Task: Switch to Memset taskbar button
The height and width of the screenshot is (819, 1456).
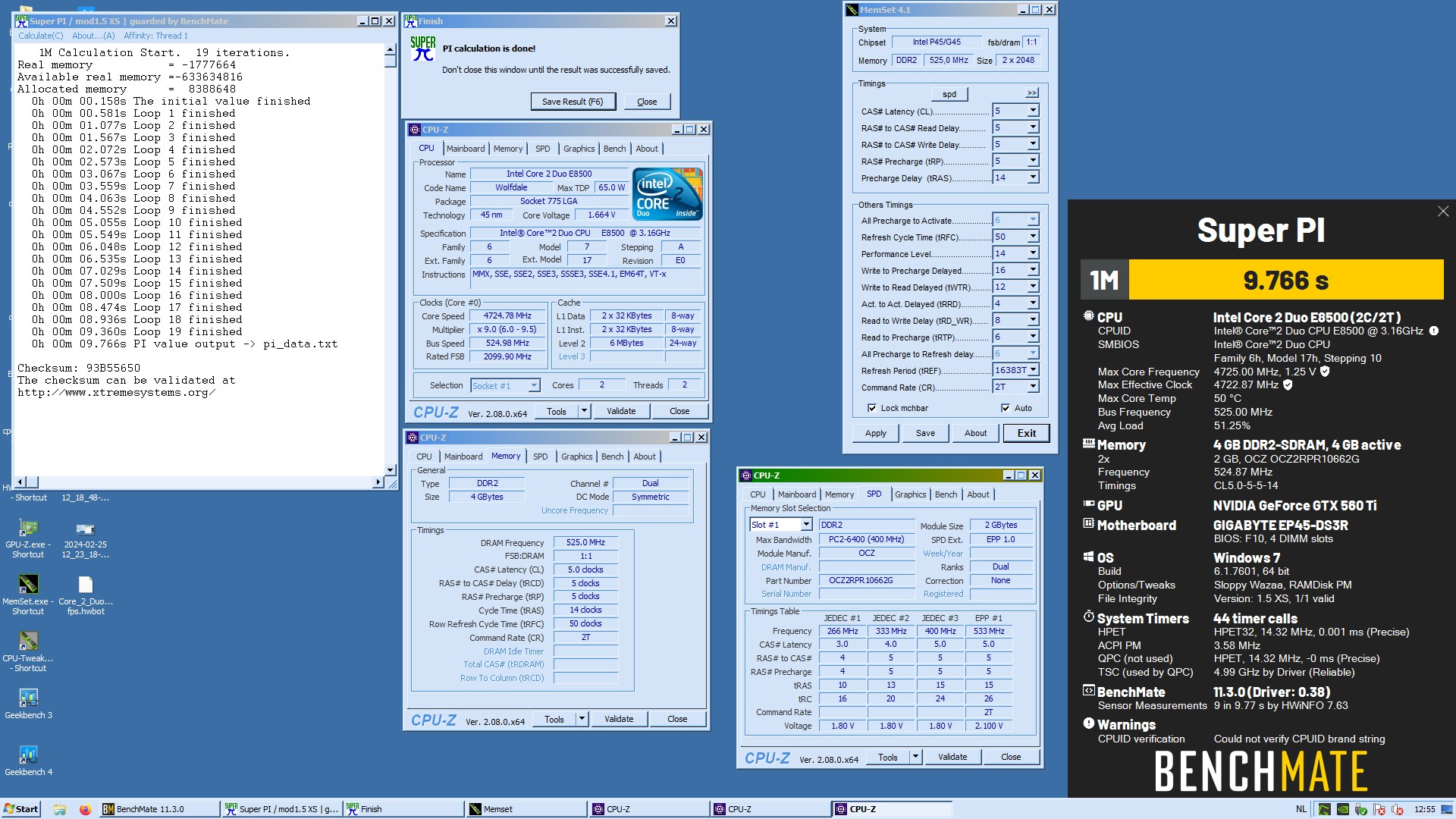Action: pyautogui.click(x=526, y=809)
